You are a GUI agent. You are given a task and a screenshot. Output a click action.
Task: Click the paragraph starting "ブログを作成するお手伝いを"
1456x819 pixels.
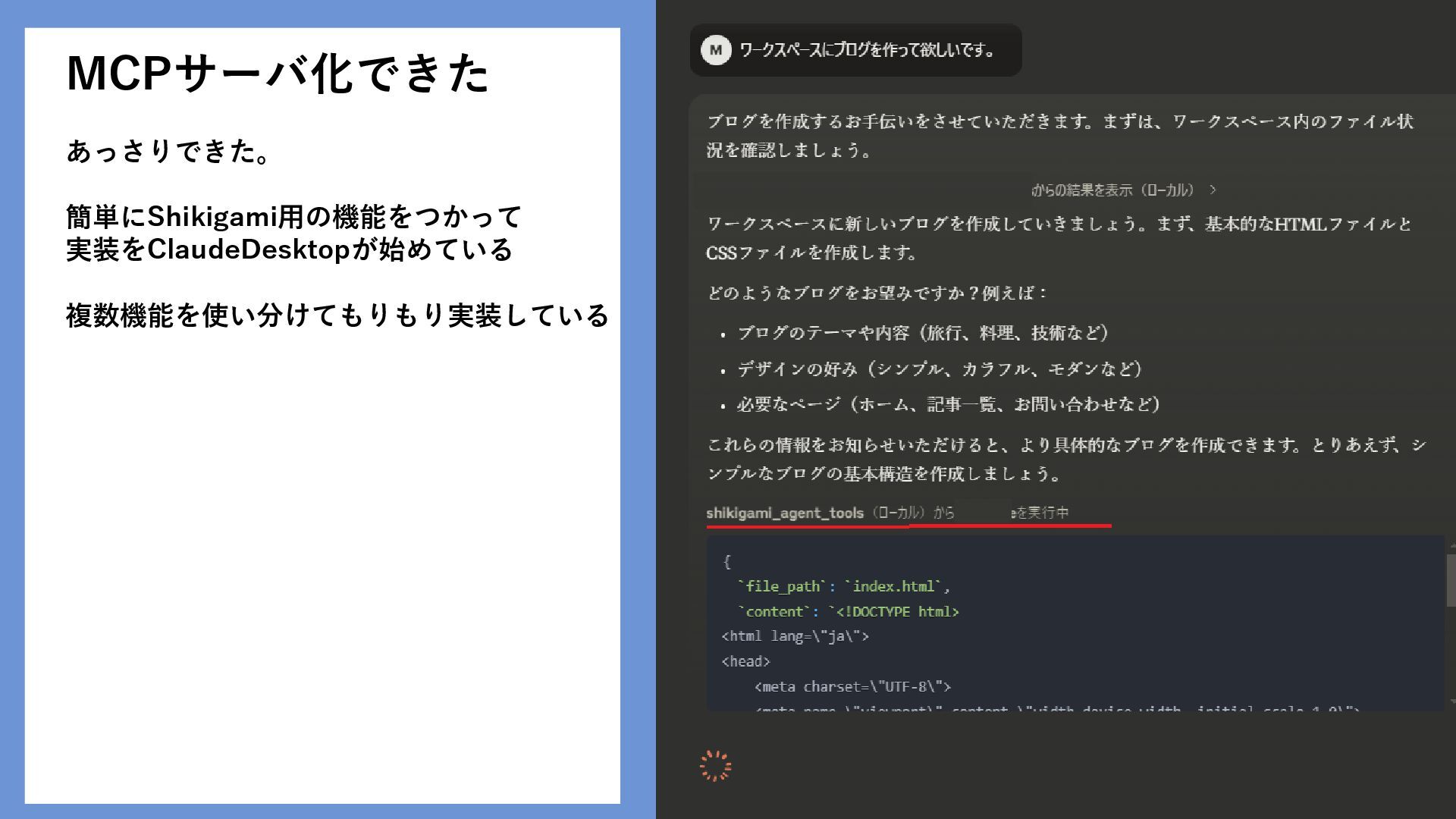click(1060, 136)
